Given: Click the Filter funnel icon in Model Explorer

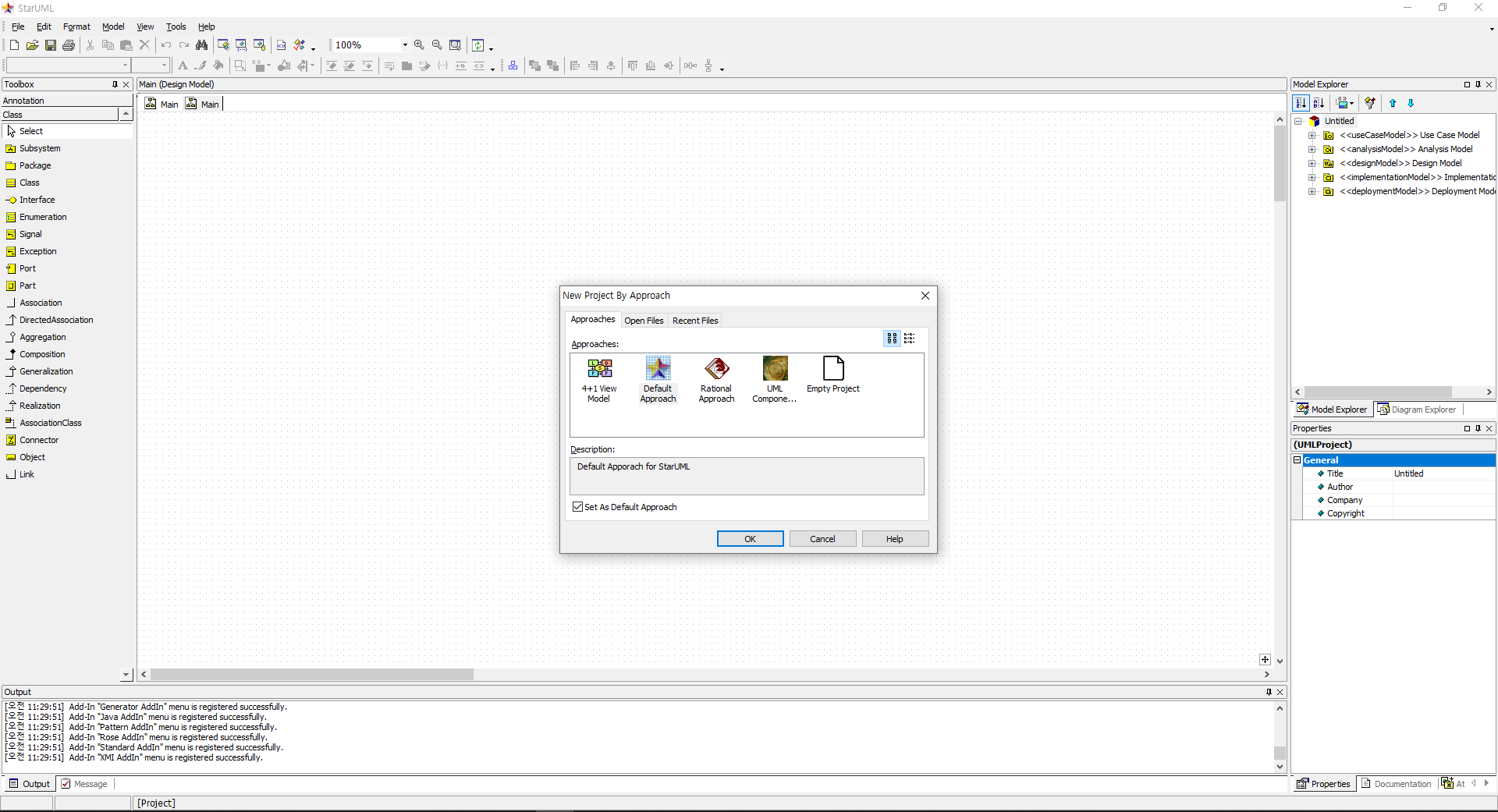Looking at the screenshot, I should point(1370,103).
